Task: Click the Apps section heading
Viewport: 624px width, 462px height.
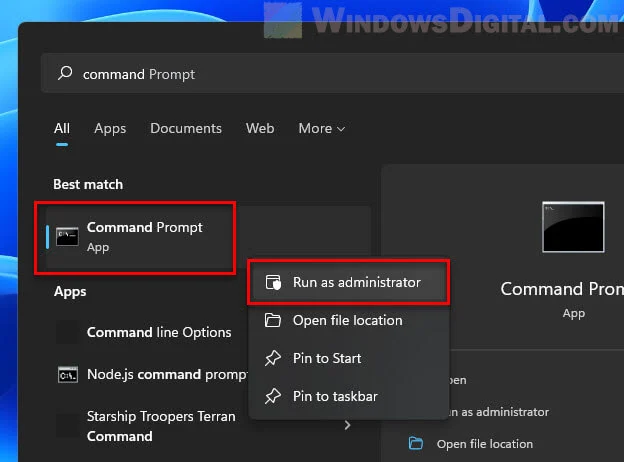Action: click(x=70, y=292)
